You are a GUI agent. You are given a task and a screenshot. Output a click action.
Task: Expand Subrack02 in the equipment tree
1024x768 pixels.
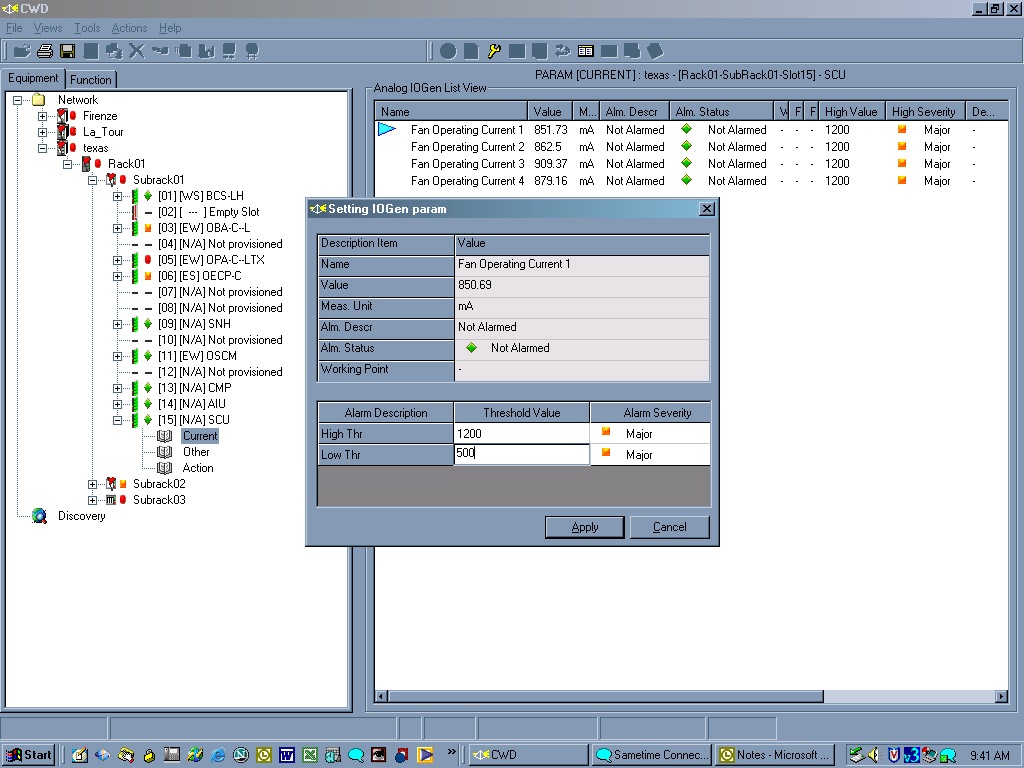coord(92,484)
